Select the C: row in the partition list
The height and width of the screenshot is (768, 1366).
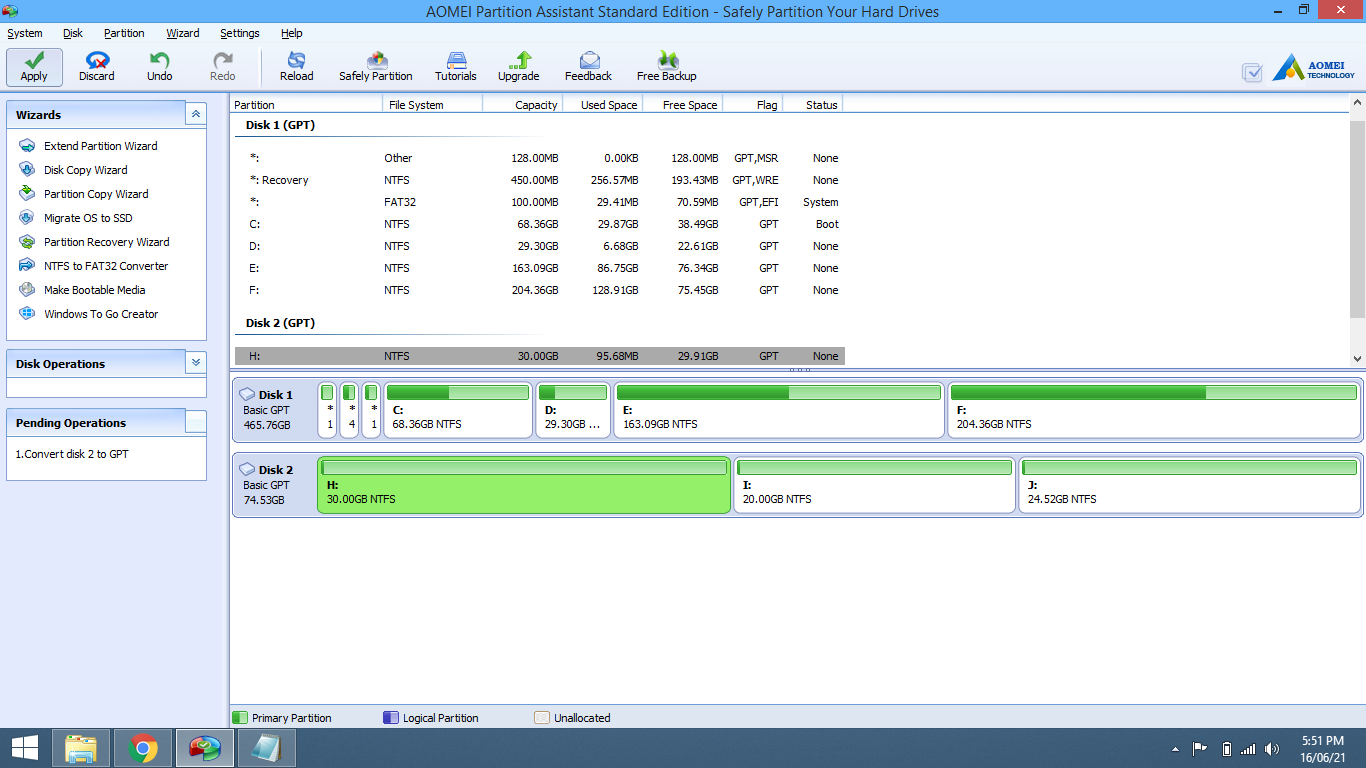(540, 224)
